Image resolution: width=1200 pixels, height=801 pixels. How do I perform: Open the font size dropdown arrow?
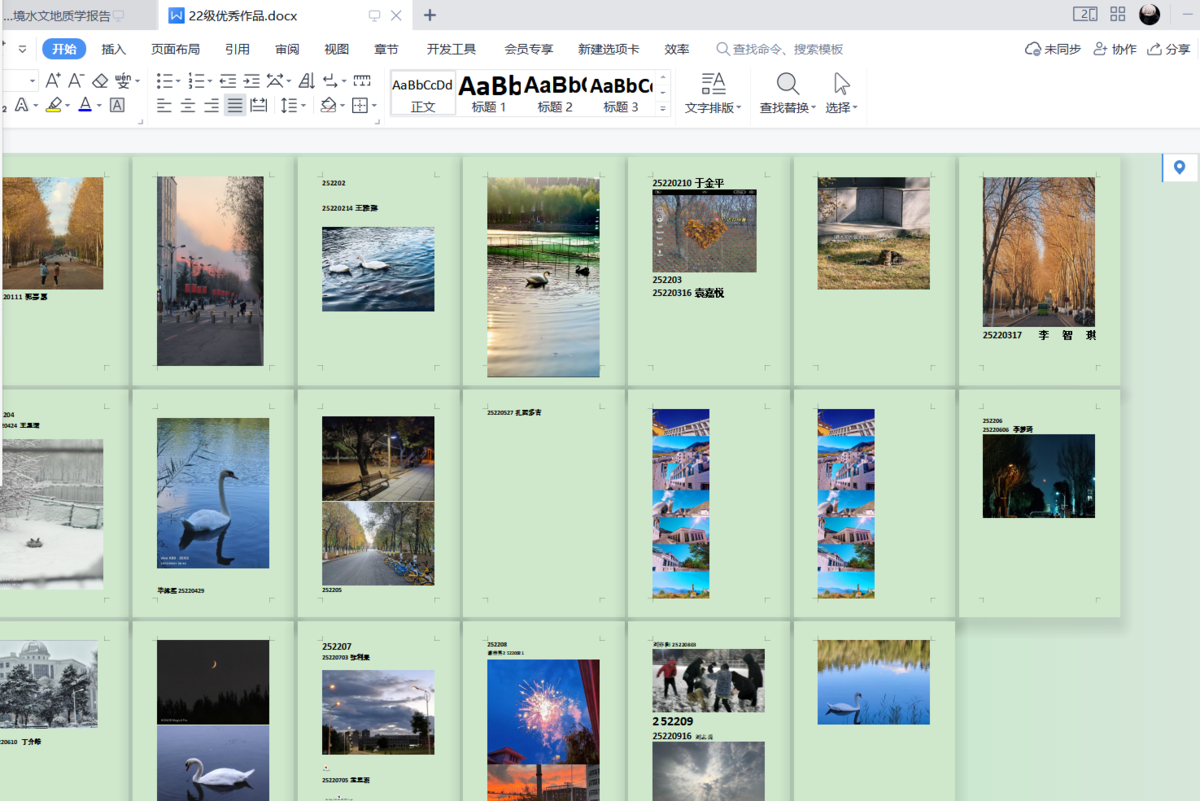(33, 81)
